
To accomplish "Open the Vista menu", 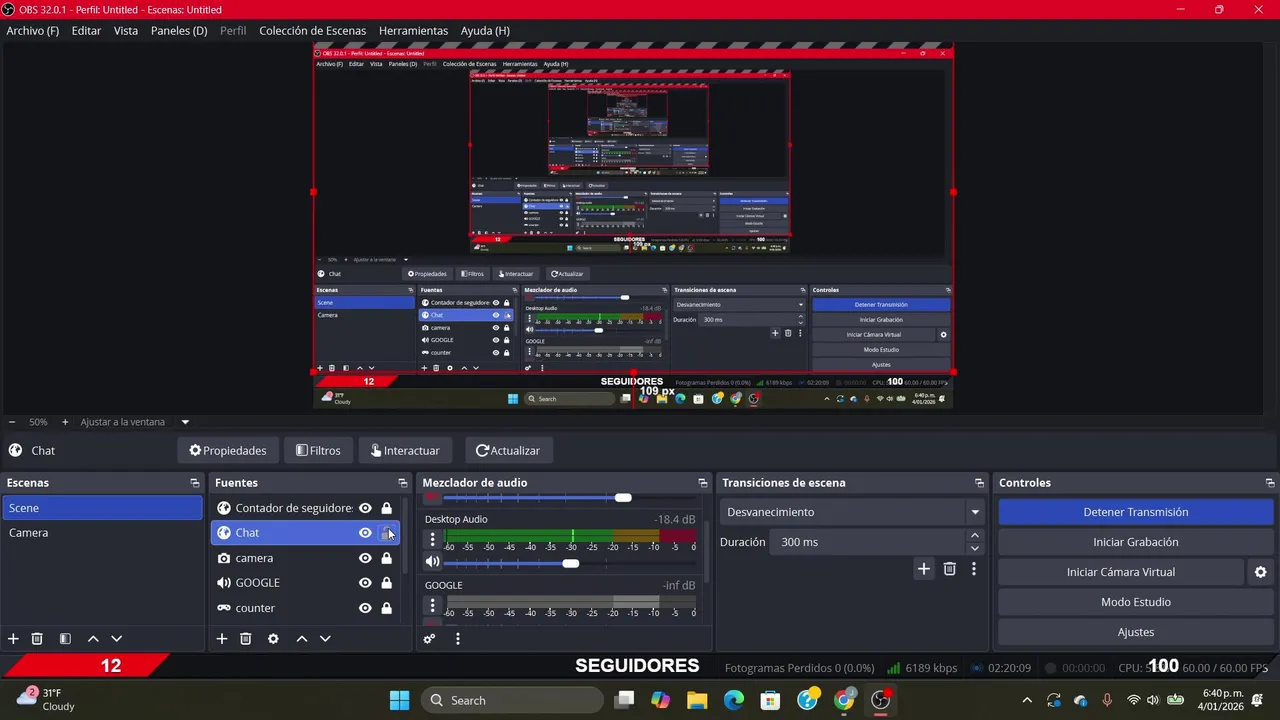I will [x=126, y=31].
